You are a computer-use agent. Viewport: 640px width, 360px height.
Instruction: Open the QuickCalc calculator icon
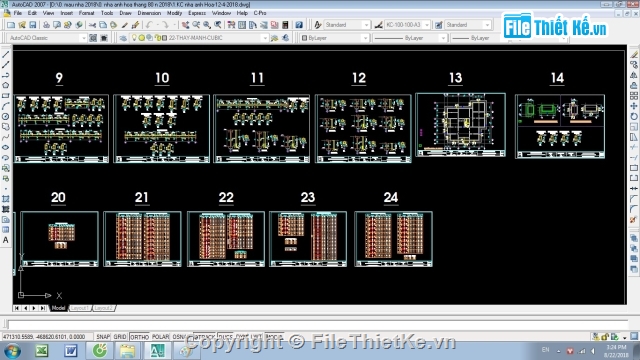tap(285, 25)
